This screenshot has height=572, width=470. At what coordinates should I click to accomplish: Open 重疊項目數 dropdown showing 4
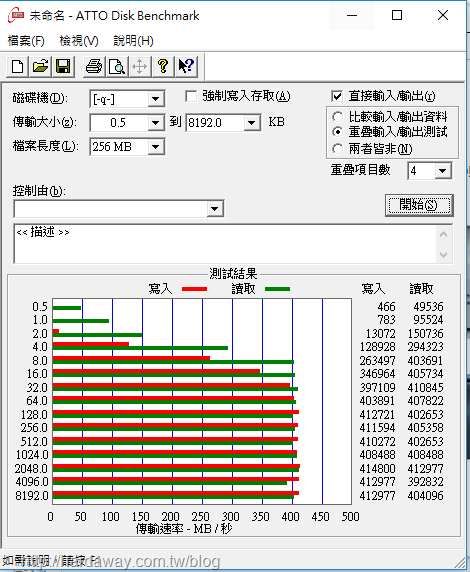coord(443,171)
